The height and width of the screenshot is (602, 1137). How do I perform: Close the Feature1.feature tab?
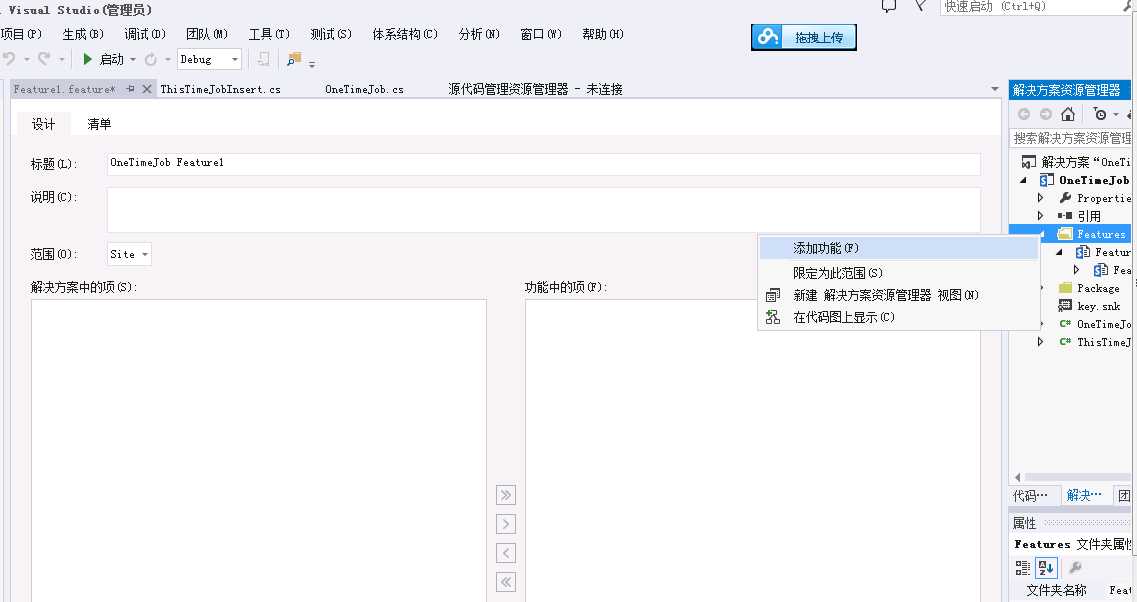pos(146,88)
